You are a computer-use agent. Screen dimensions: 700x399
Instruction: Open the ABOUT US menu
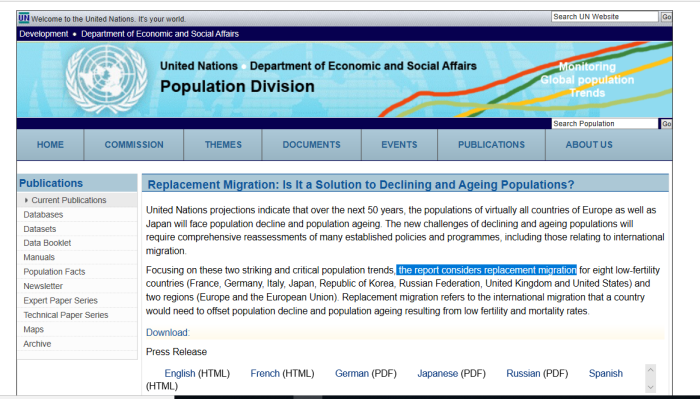[x=589, y=145]
